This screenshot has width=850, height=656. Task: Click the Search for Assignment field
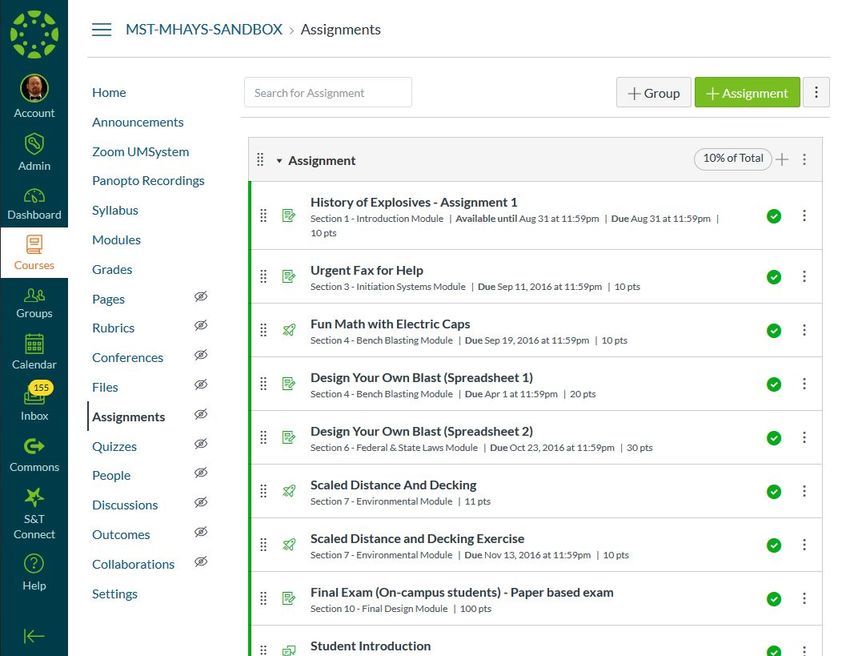(328, 93)
